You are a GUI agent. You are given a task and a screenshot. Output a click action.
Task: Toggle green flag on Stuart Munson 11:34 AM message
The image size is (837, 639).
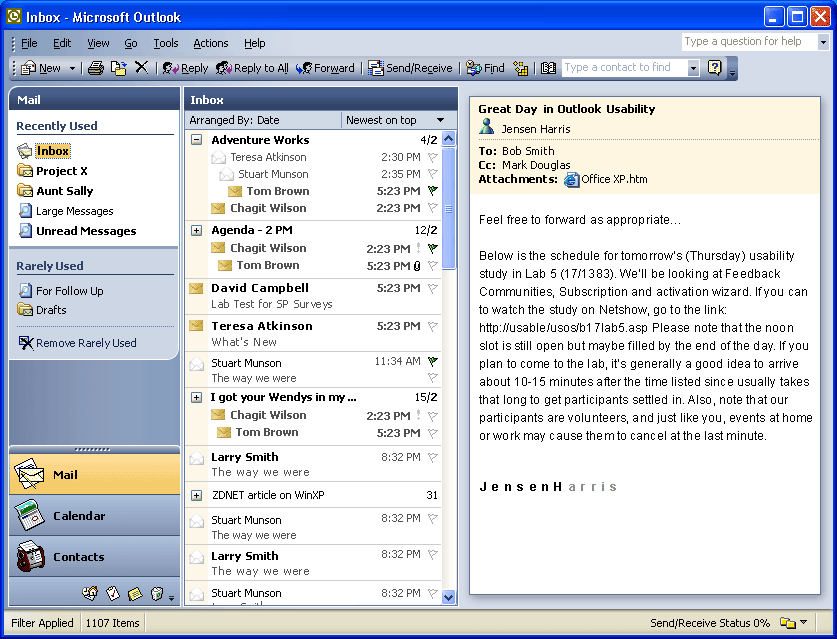[x=432, y=362]
